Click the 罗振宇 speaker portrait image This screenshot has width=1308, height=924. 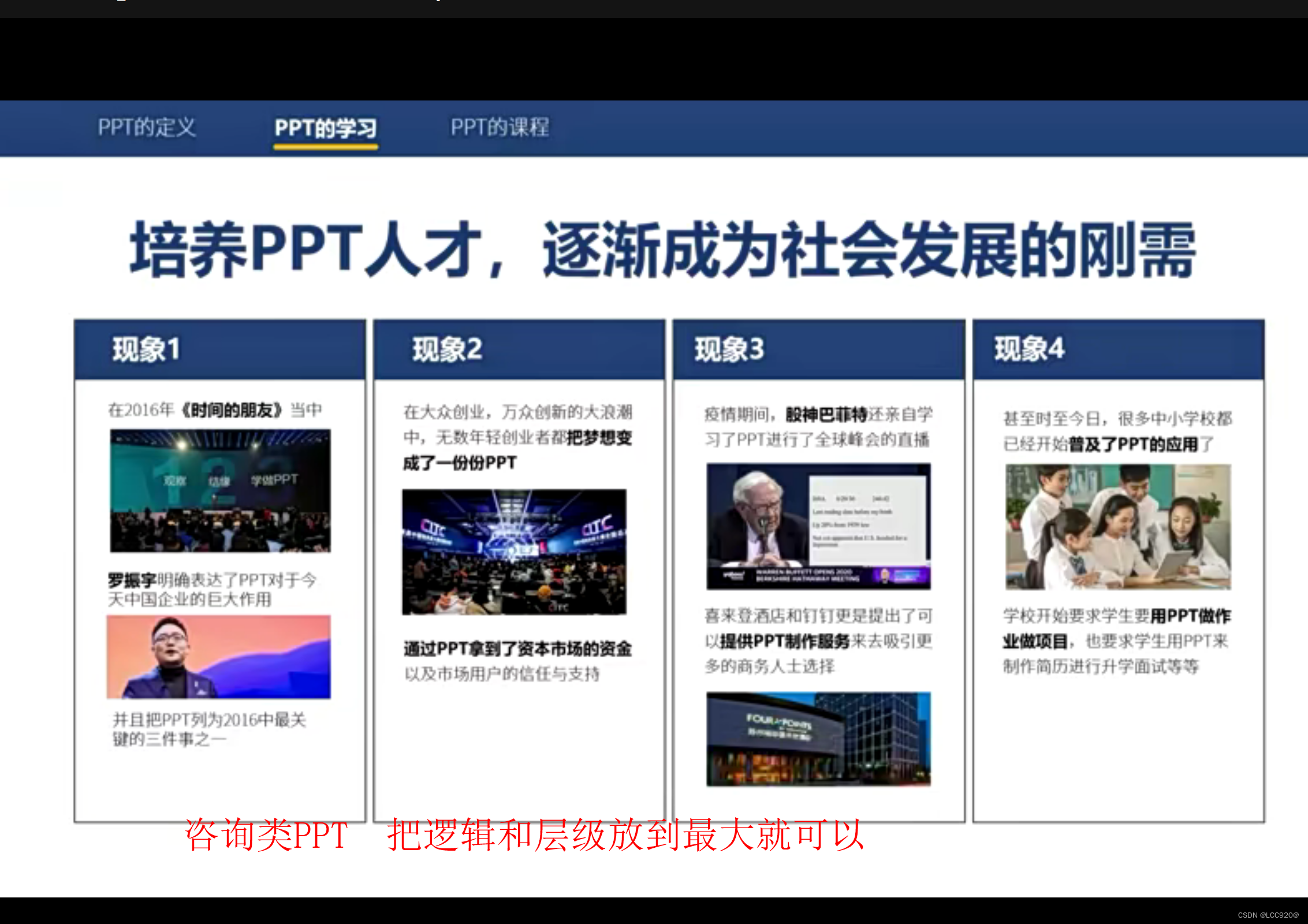[x=218, y=657]
